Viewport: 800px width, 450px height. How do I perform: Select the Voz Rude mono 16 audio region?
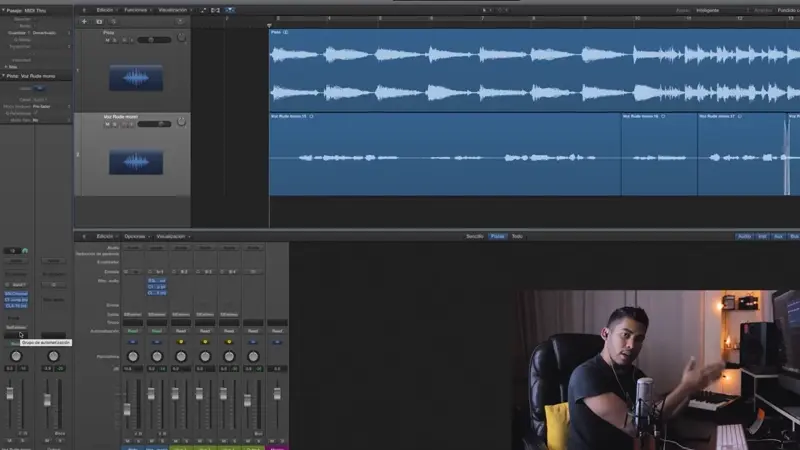click(659, 154)
